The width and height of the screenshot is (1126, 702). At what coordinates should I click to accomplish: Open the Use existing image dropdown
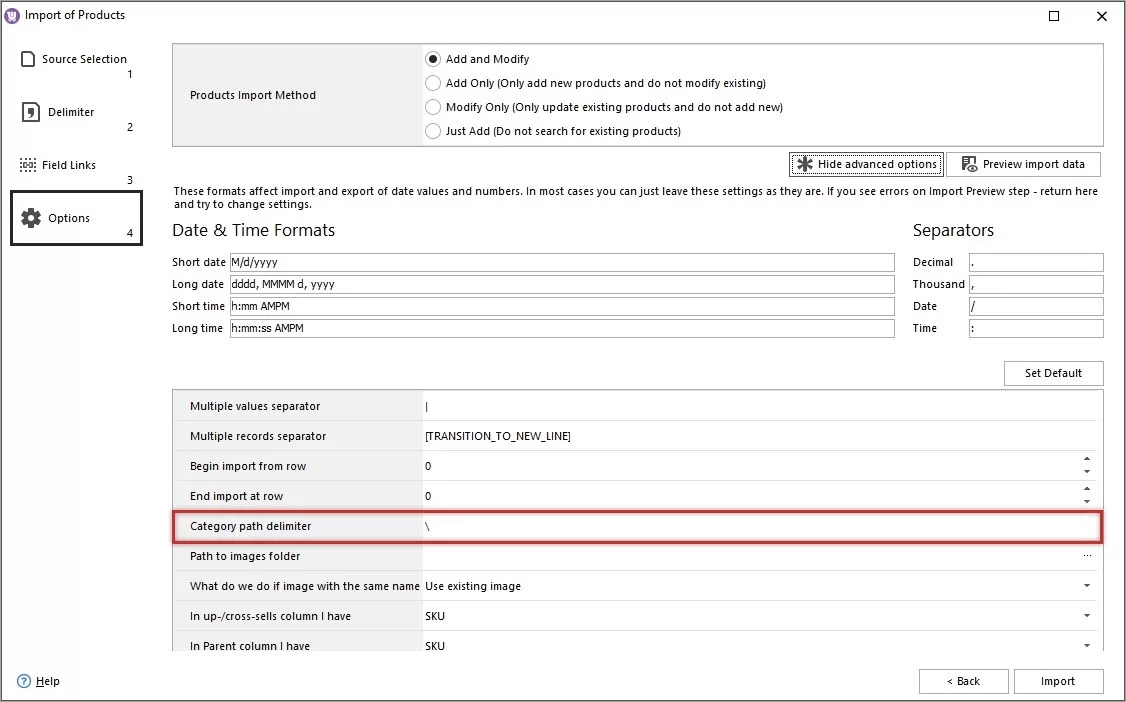click(x=1086, y=586)
